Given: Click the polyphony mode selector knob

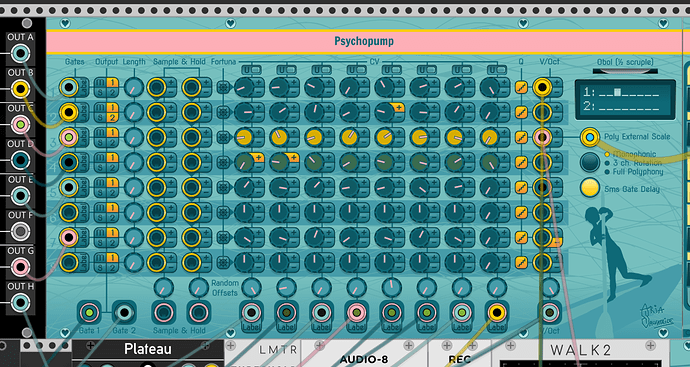Looking at the screenshot, I should tap(590, 162).
